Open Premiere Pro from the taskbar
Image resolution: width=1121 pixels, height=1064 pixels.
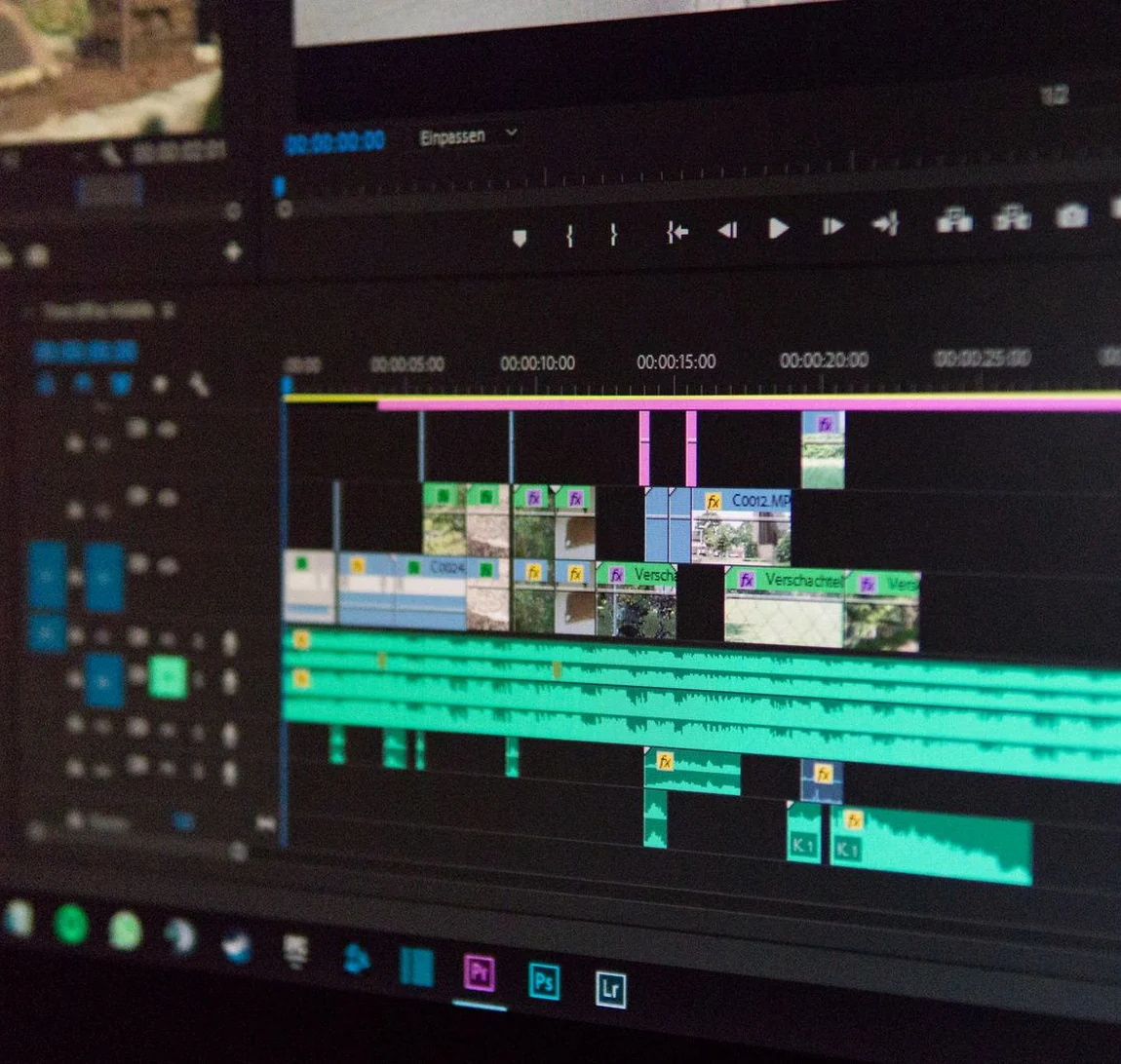tap(479, 972)
